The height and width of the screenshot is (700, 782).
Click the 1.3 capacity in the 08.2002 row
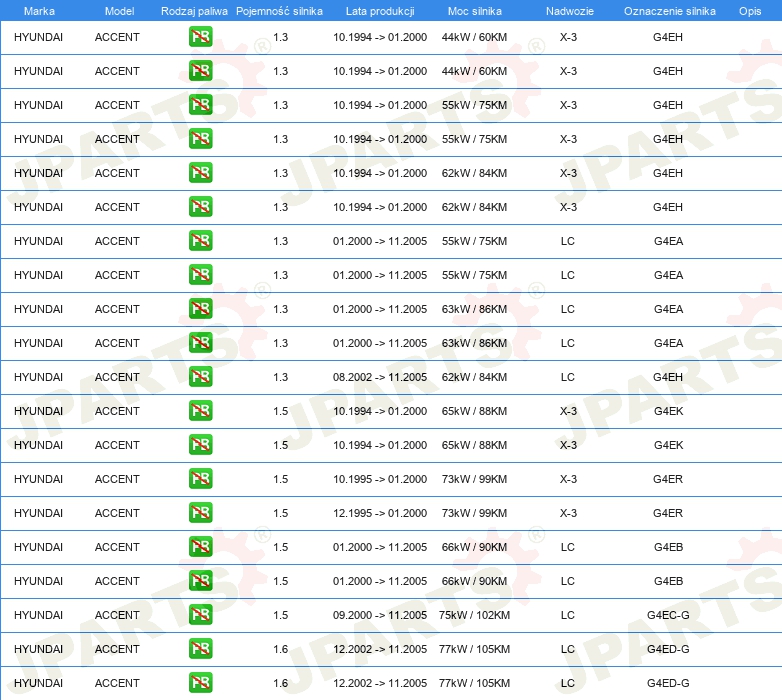[280, 377]
